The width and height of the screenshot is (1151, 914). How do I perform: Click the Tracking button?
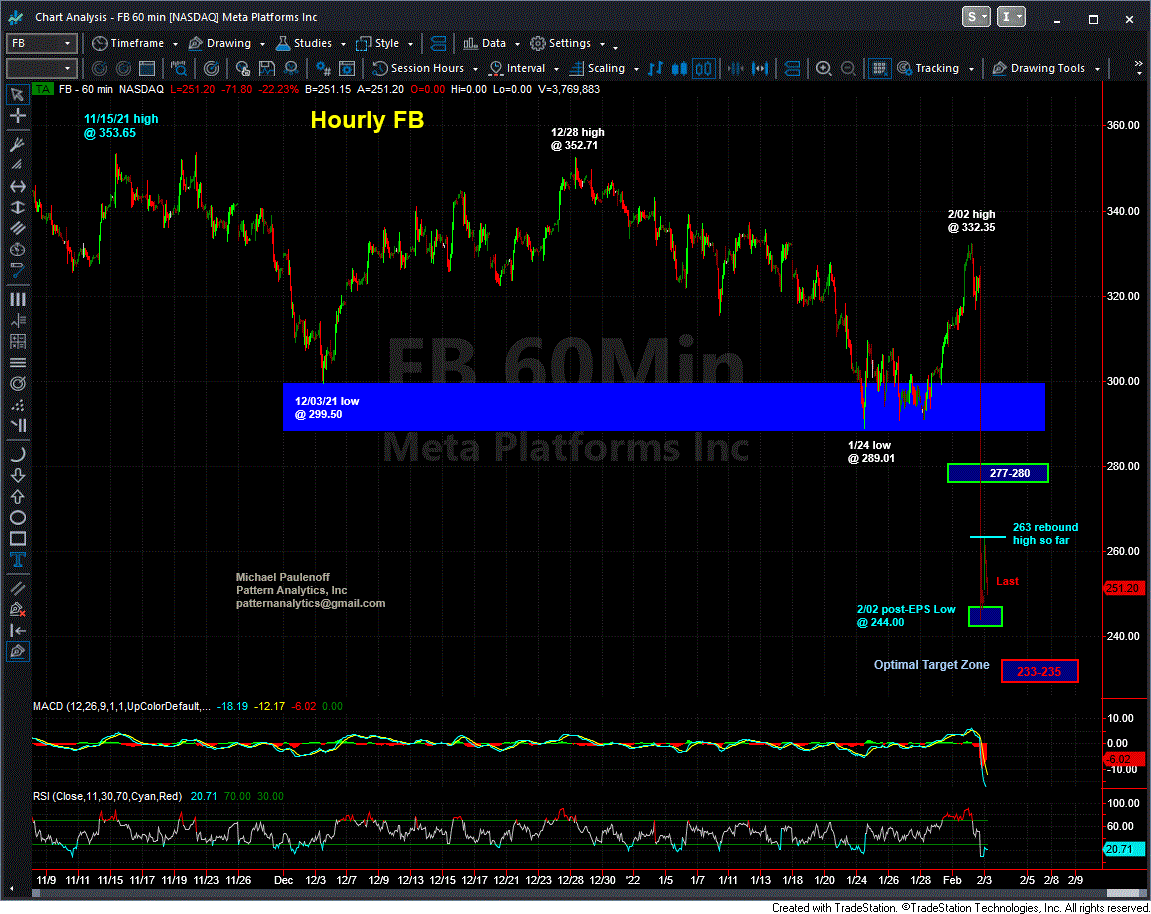point(929,68)
